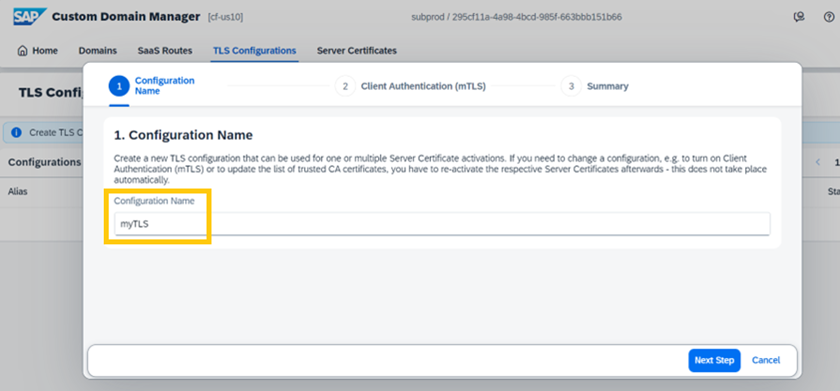Switch to Server Certificates tab
840x391 pixels.
point(357,51)
